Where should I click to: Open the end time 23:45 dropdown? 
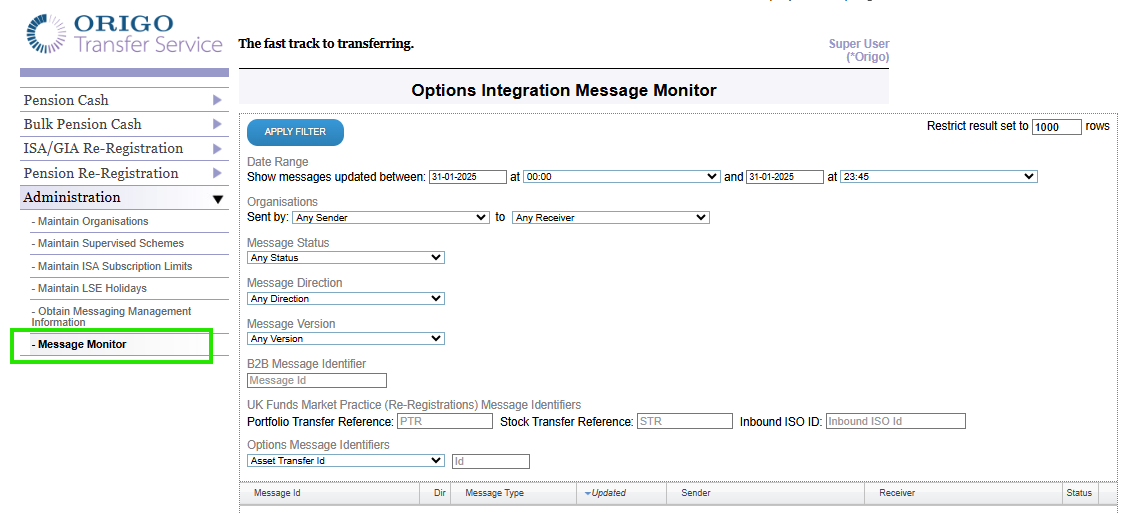click(939, 177)
